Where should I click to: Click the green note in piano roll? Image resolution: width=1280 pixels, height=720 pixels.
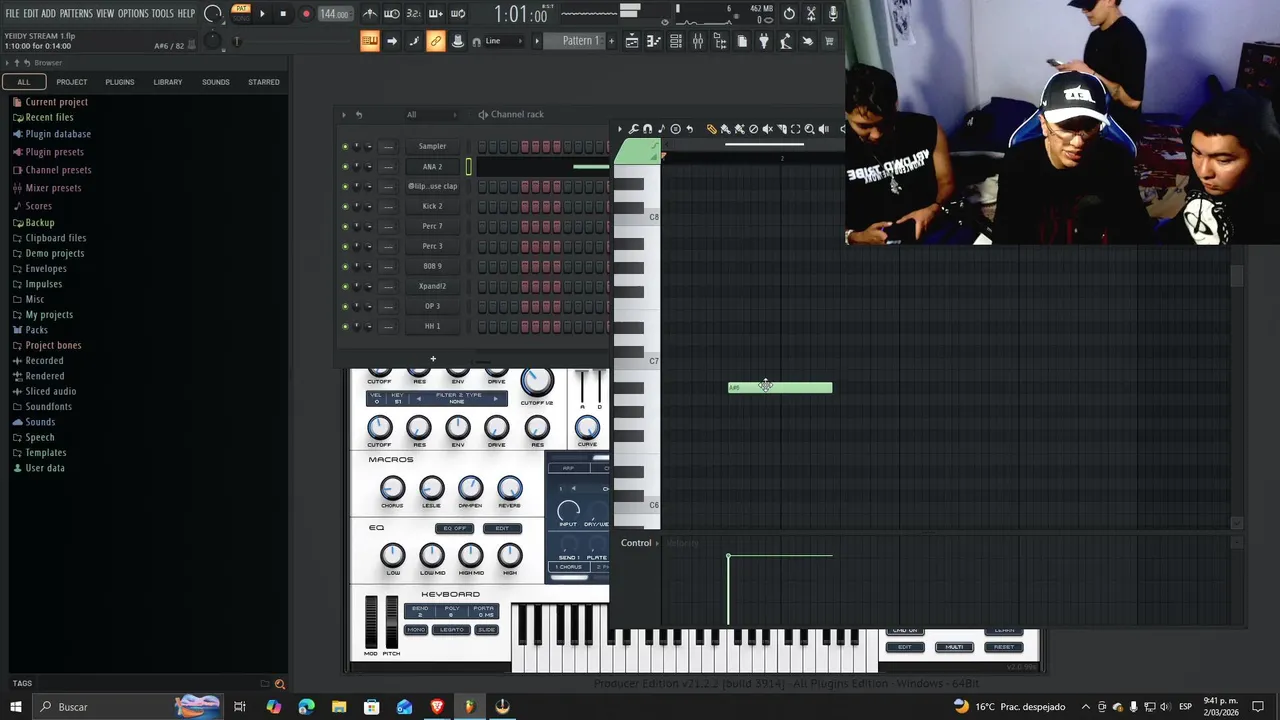780,388
